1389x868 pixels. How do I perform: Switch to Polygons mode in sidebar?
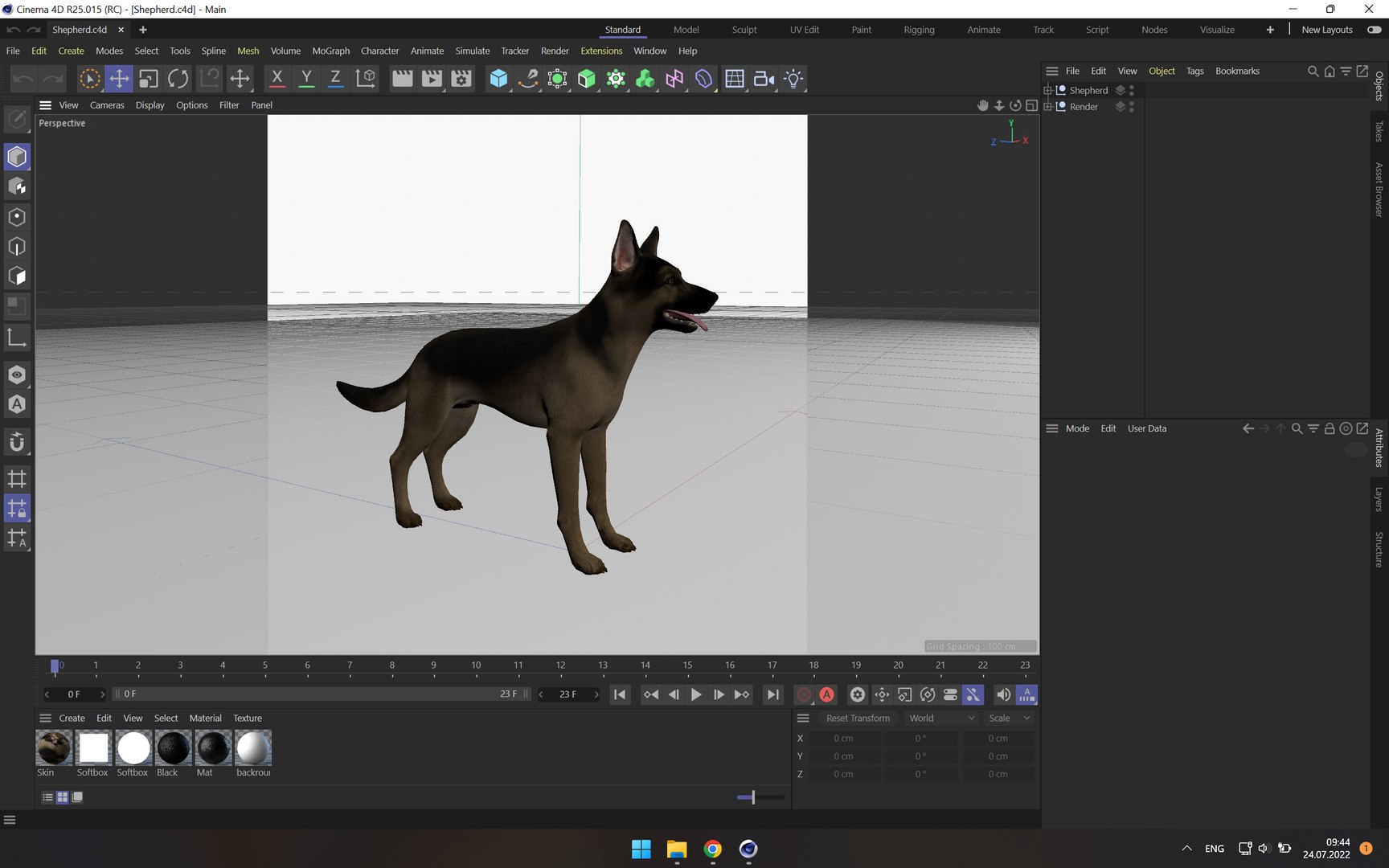click(x=17, y=276)
